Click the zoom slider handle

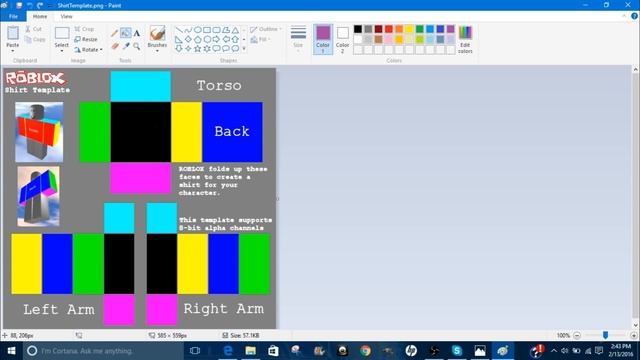(x=605, y=335)
